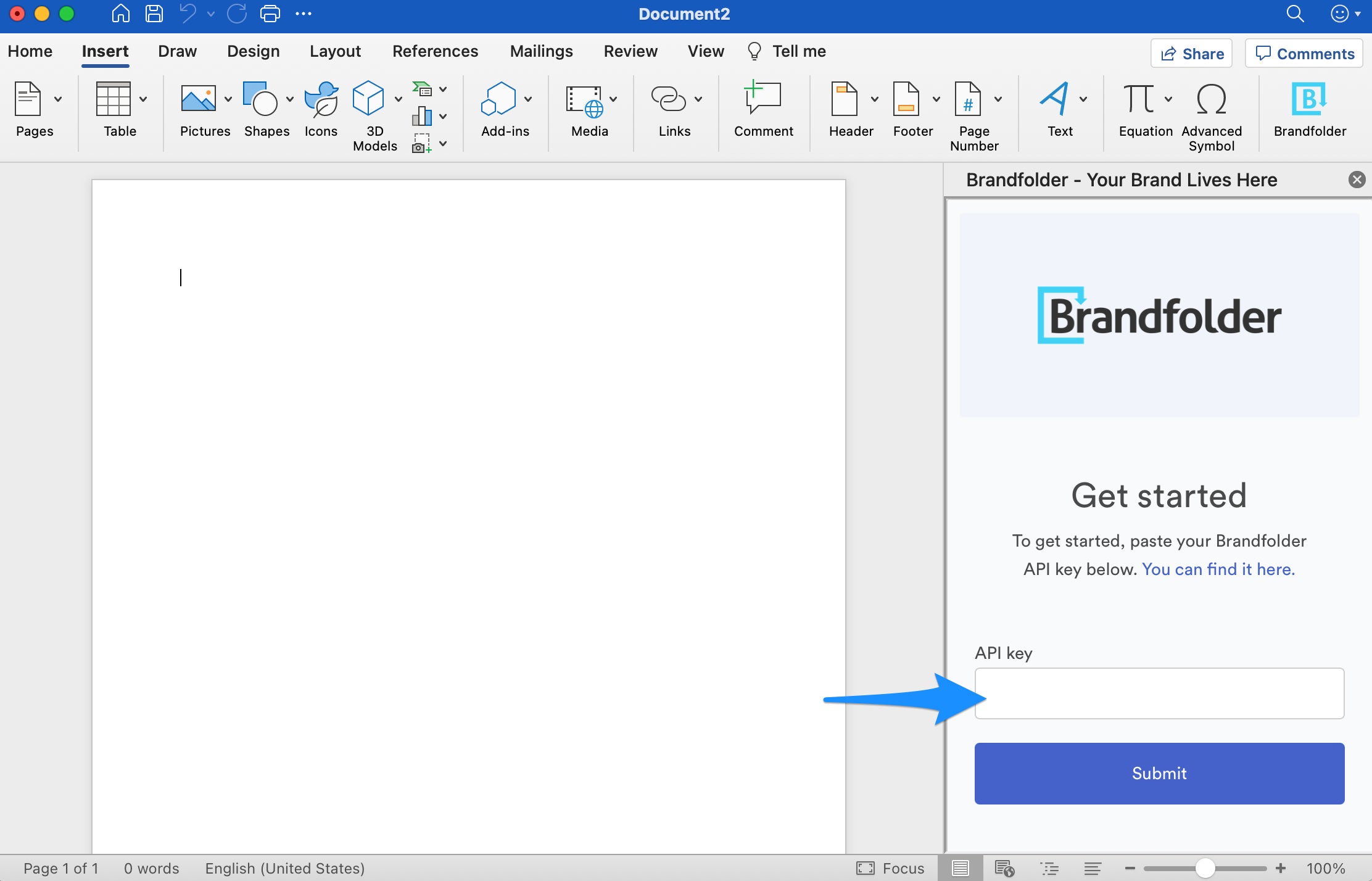
Task: Switch to Print Layout view
Action: click(x=960, y=869)
